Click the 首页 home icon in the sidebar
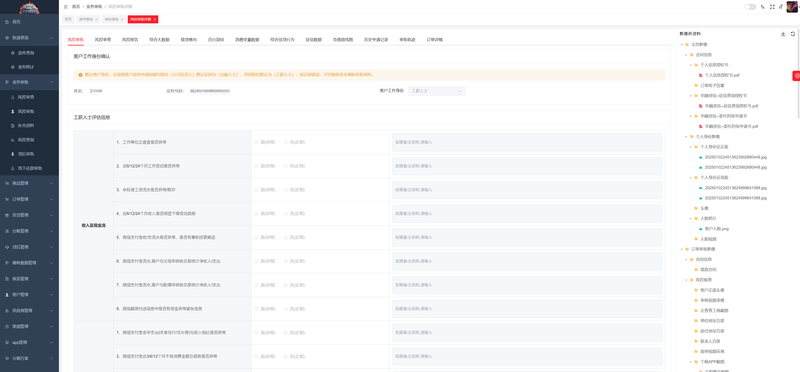The image size is (800, 372). coord(6,22)
